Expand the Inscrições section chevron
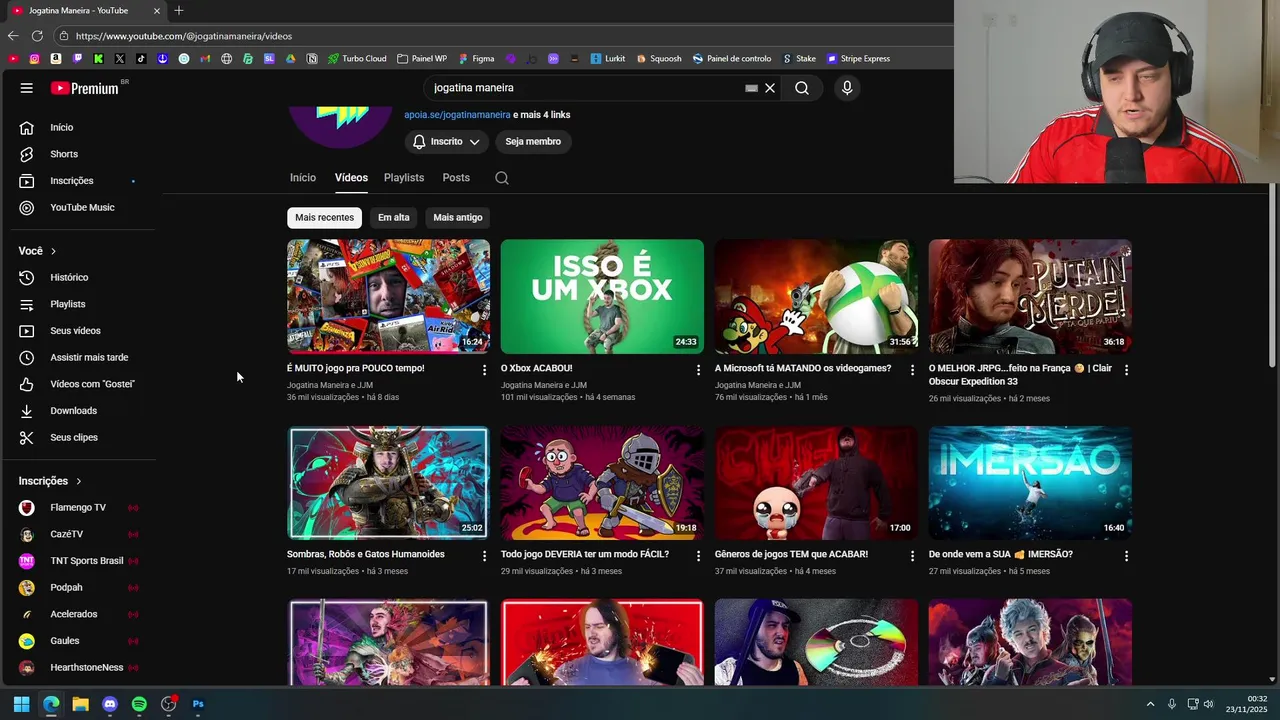Image resolution: width=1280 pixels, height=720 pixels. pyautogui.click(x=79, y=481)
